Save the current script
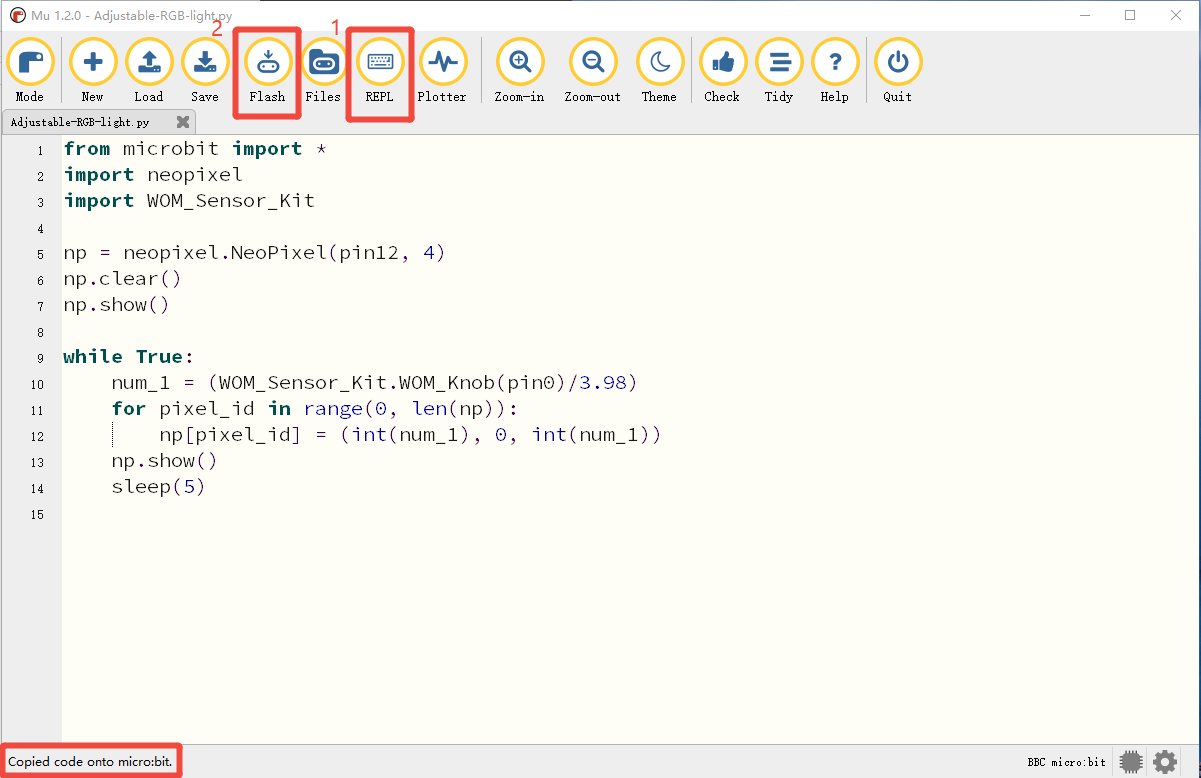Screen dimensions: 1201x778 point(205,70)
